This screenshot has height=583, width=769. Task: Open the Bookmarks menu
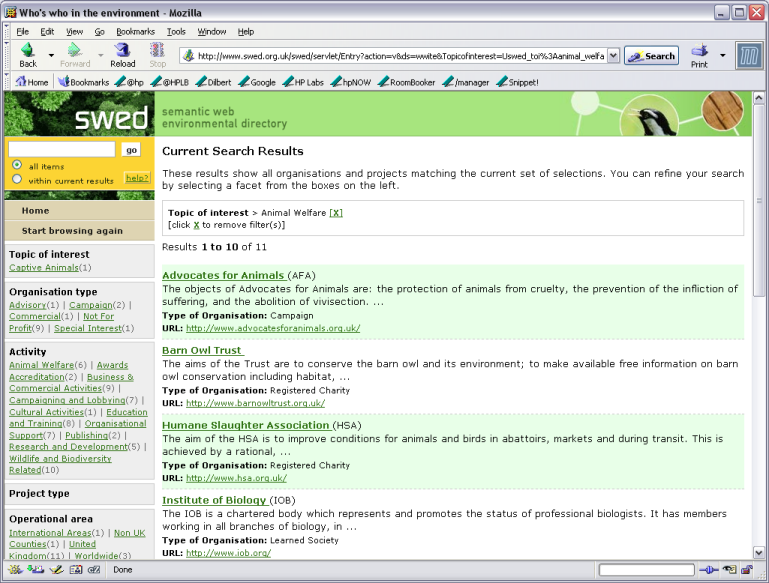pyautogui.click(x=135, y=32)
